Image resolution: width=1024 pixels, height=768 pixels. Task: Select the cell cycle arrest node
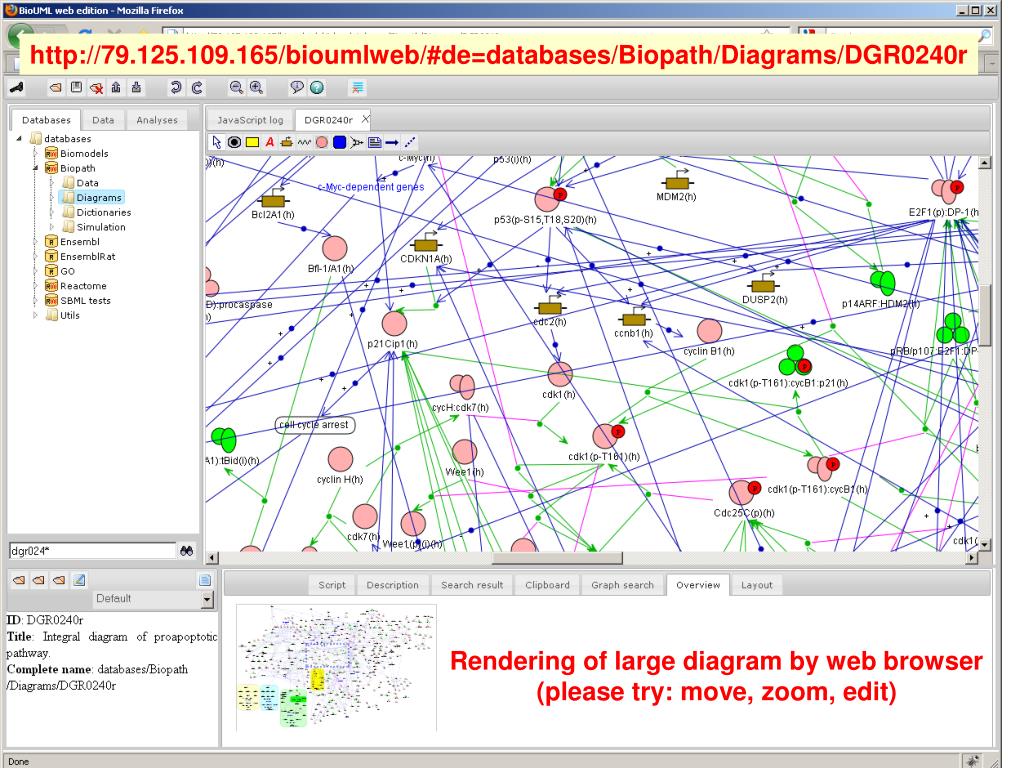315,425
